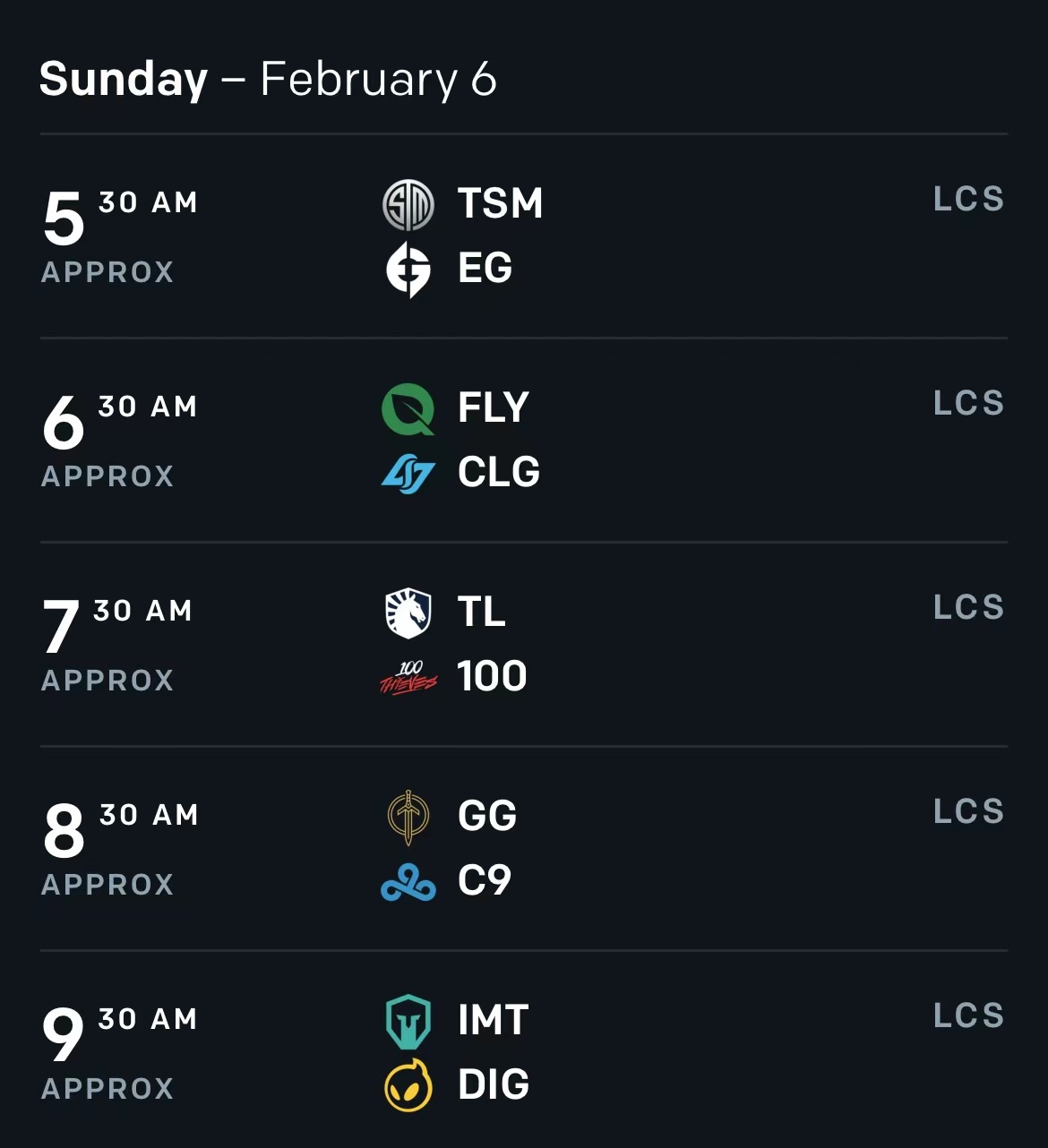Open the TSM team name link

tap(501, 203)
